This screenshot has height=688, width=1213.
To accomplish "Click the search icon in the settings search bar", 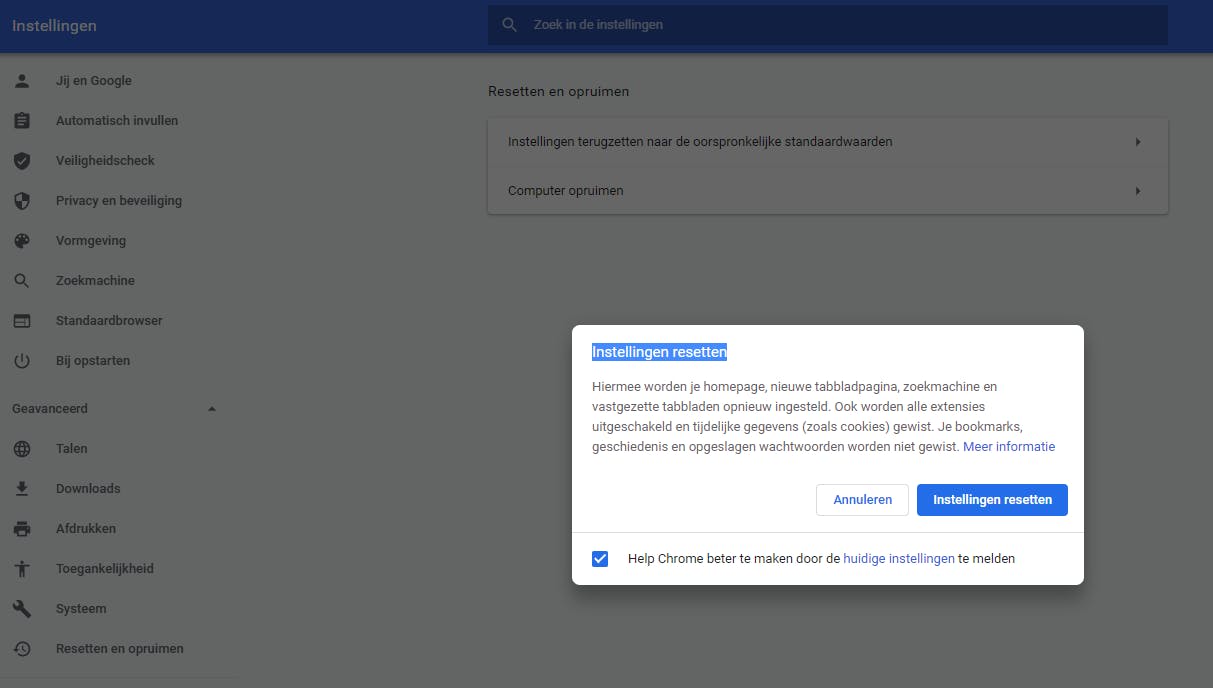I will [510, 24].
